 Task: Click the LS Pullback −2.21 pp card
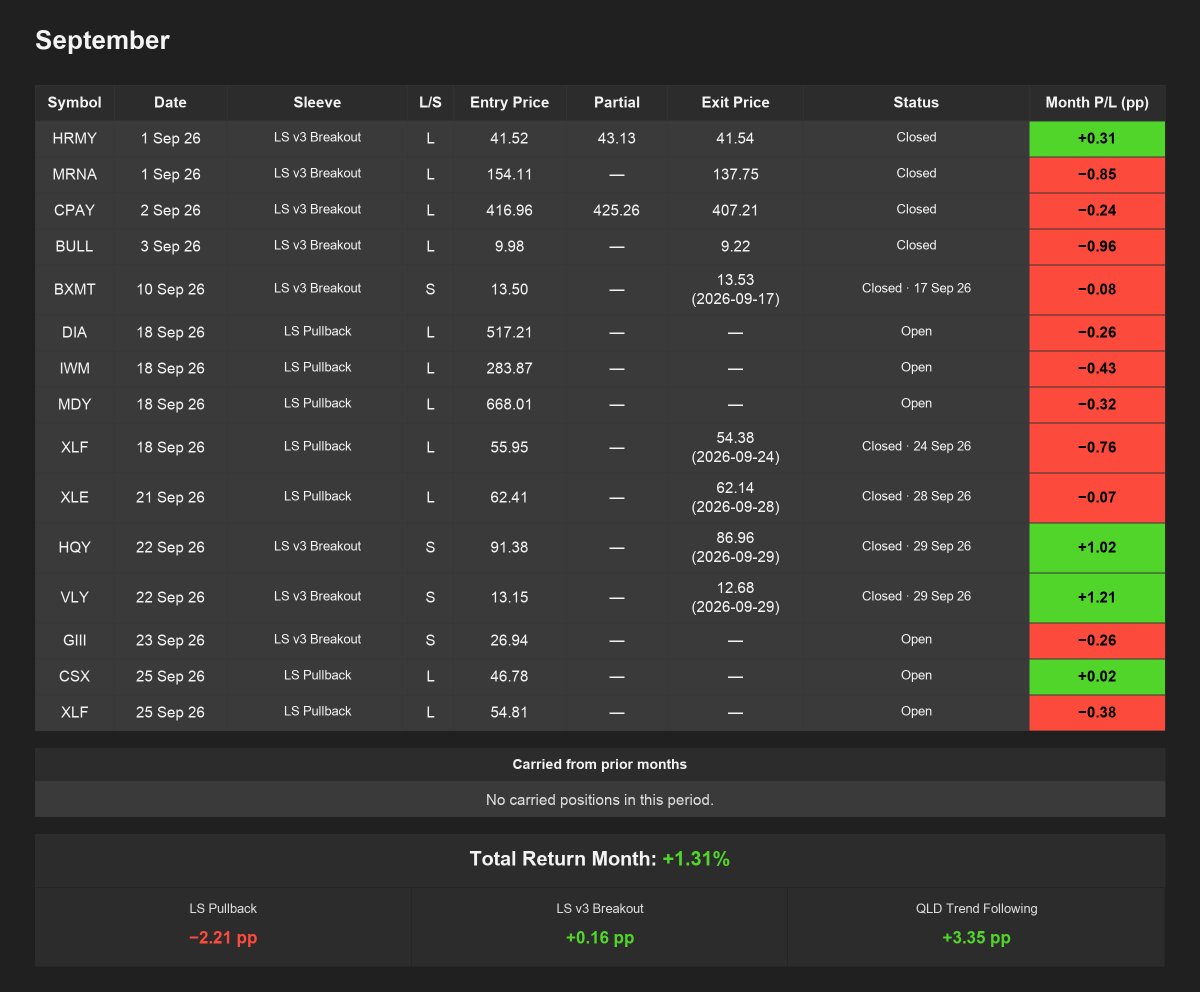click(x=223, y=926)
